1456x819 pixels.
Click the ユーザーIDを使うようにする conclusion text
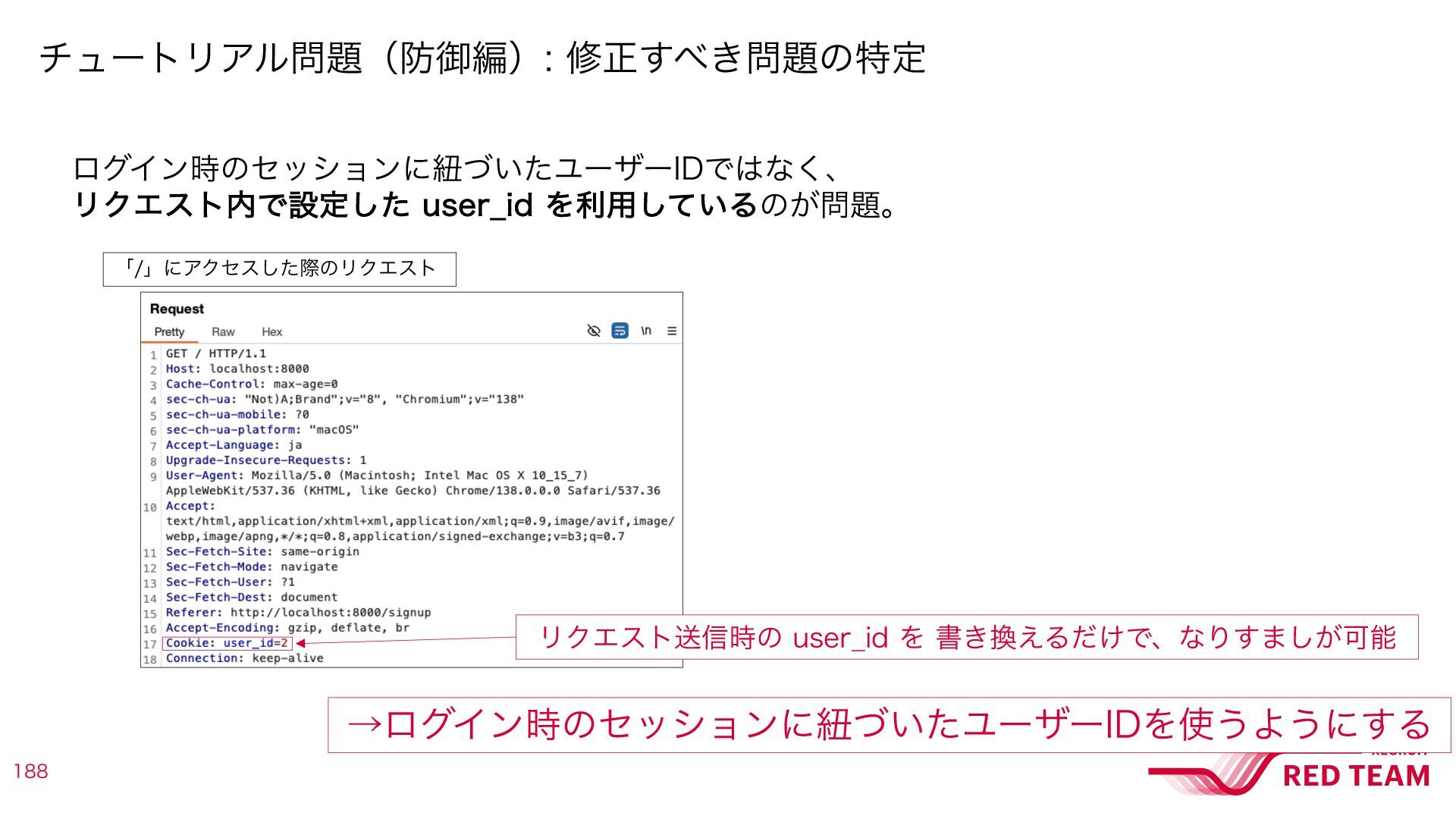click(890, 724)
